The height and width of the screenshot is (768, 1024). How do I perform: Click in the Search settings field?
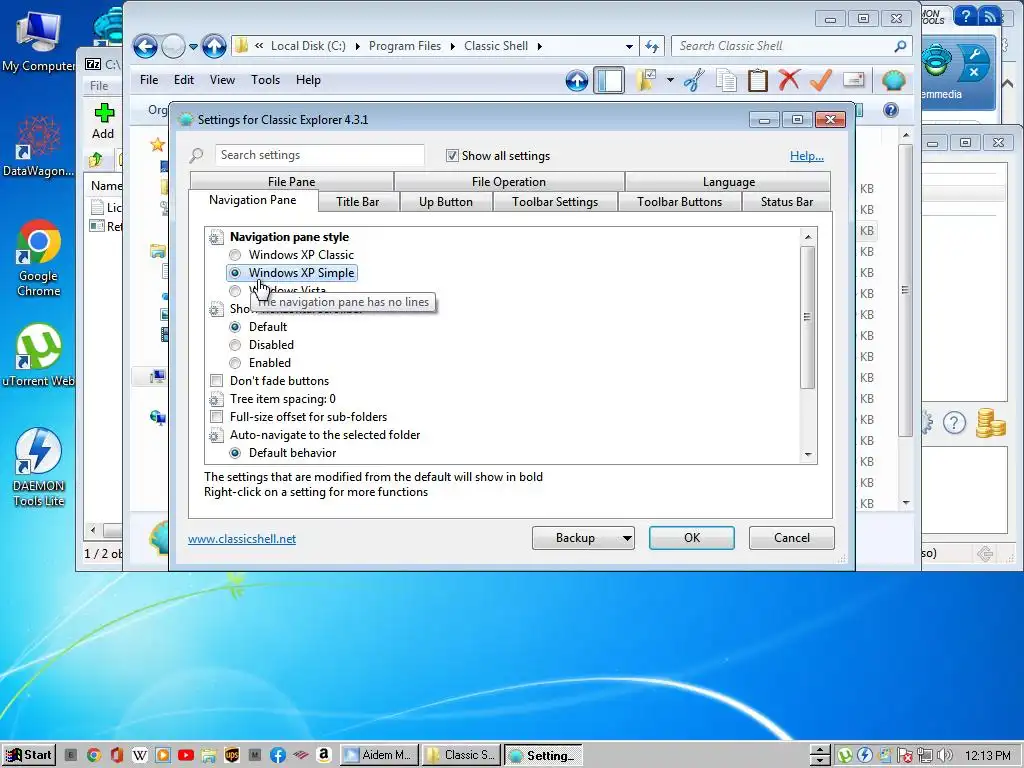pos(319,155)
